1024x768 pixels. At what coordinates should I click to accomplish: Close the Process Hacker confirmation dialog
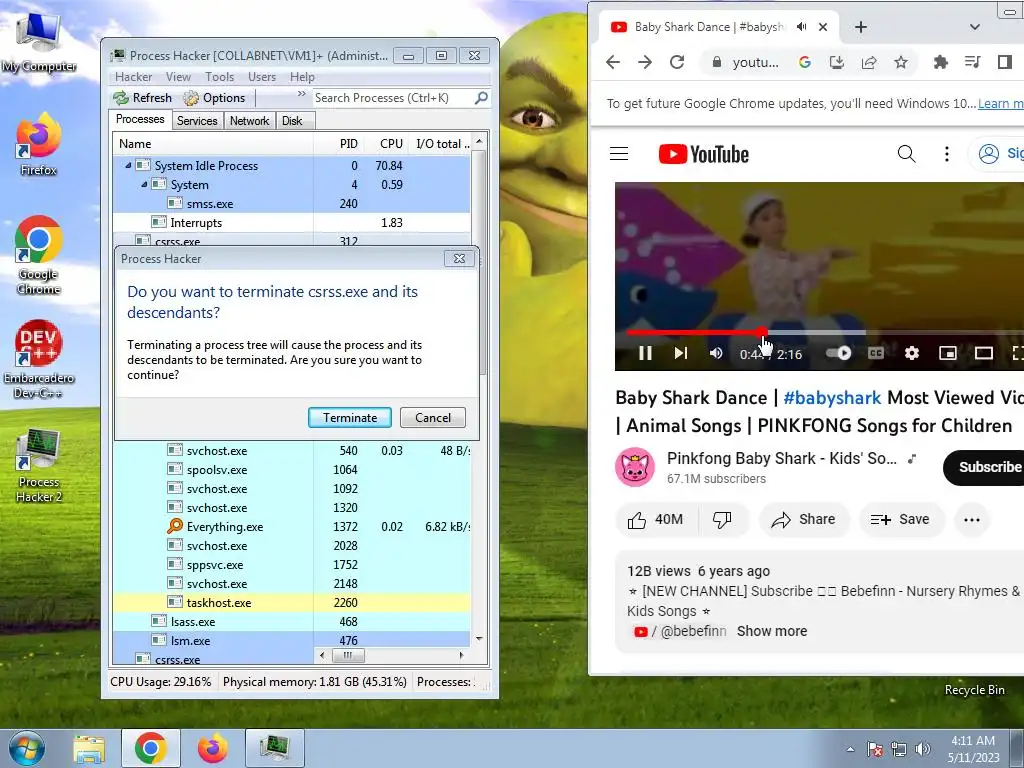coord(459,259)
